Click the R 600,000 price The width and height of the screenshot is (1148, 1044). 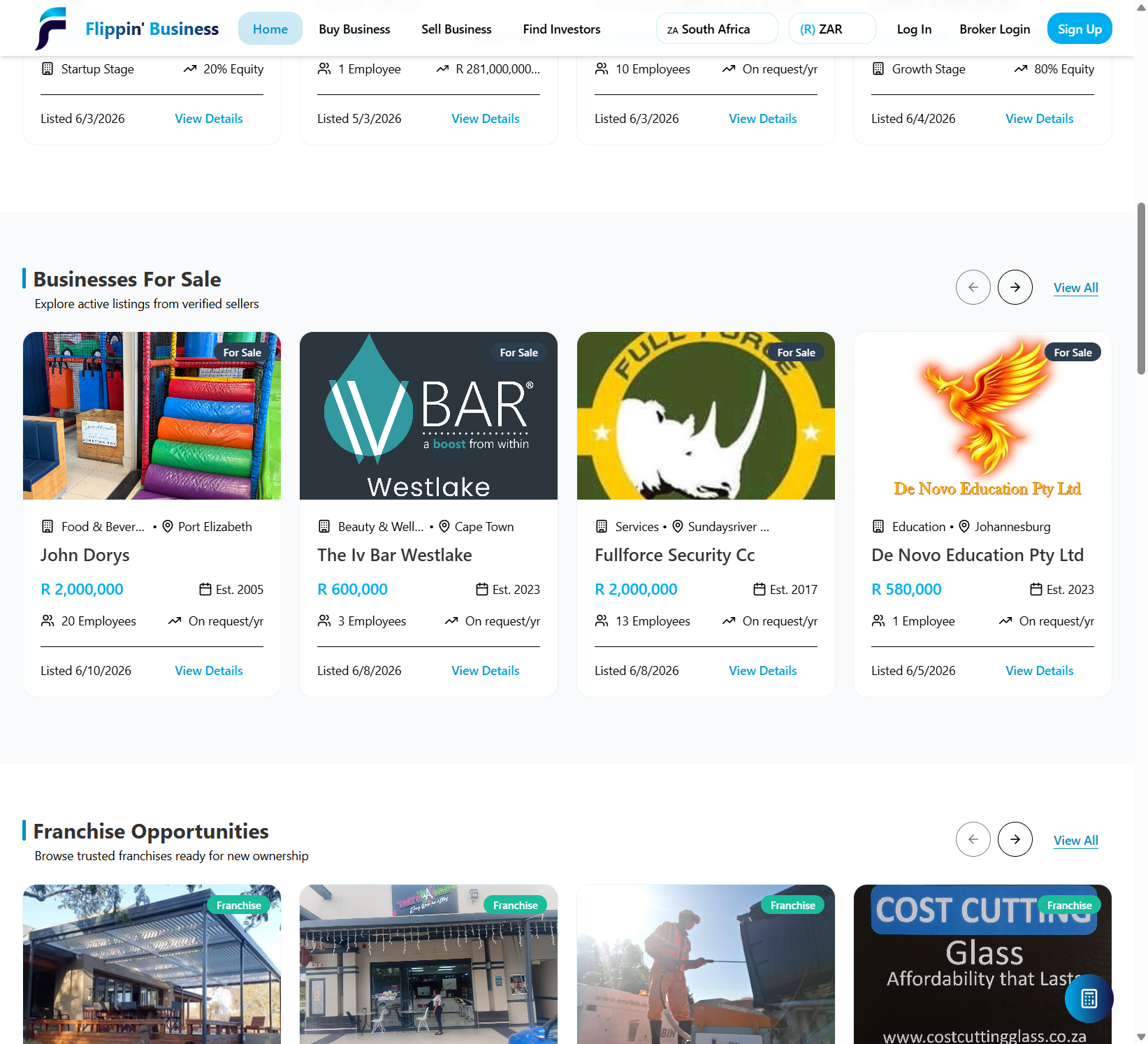pyautogui.click(x=352, y=589)
